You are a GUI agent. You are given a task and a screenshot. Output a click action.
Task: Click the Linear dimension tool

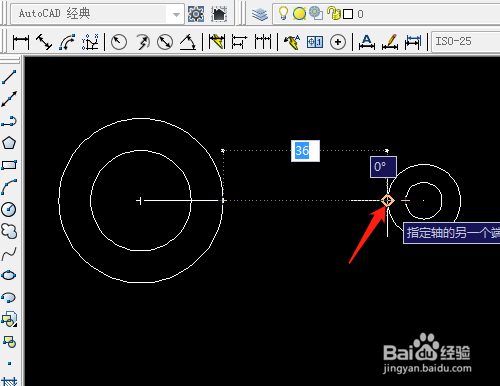(x=21, y=42)
